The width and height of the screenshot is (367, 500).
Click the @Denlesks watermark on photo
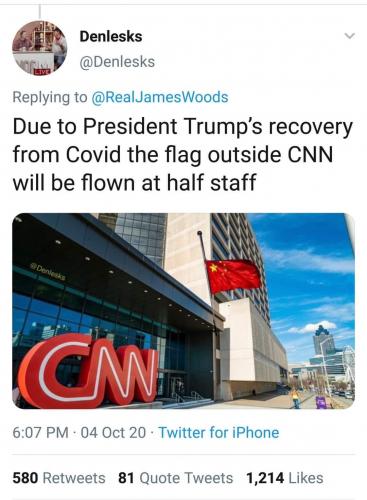(x=47, y=271)
